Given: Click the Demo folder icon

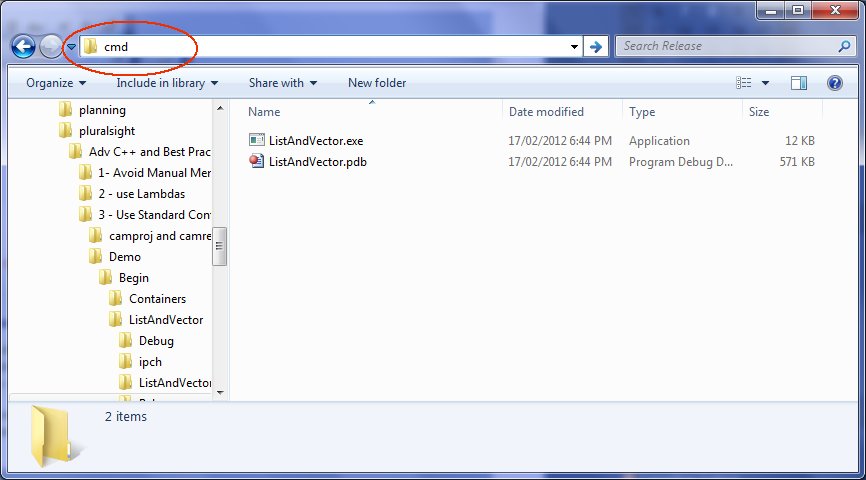Looking at the screenshot, I should click(96, 256).
